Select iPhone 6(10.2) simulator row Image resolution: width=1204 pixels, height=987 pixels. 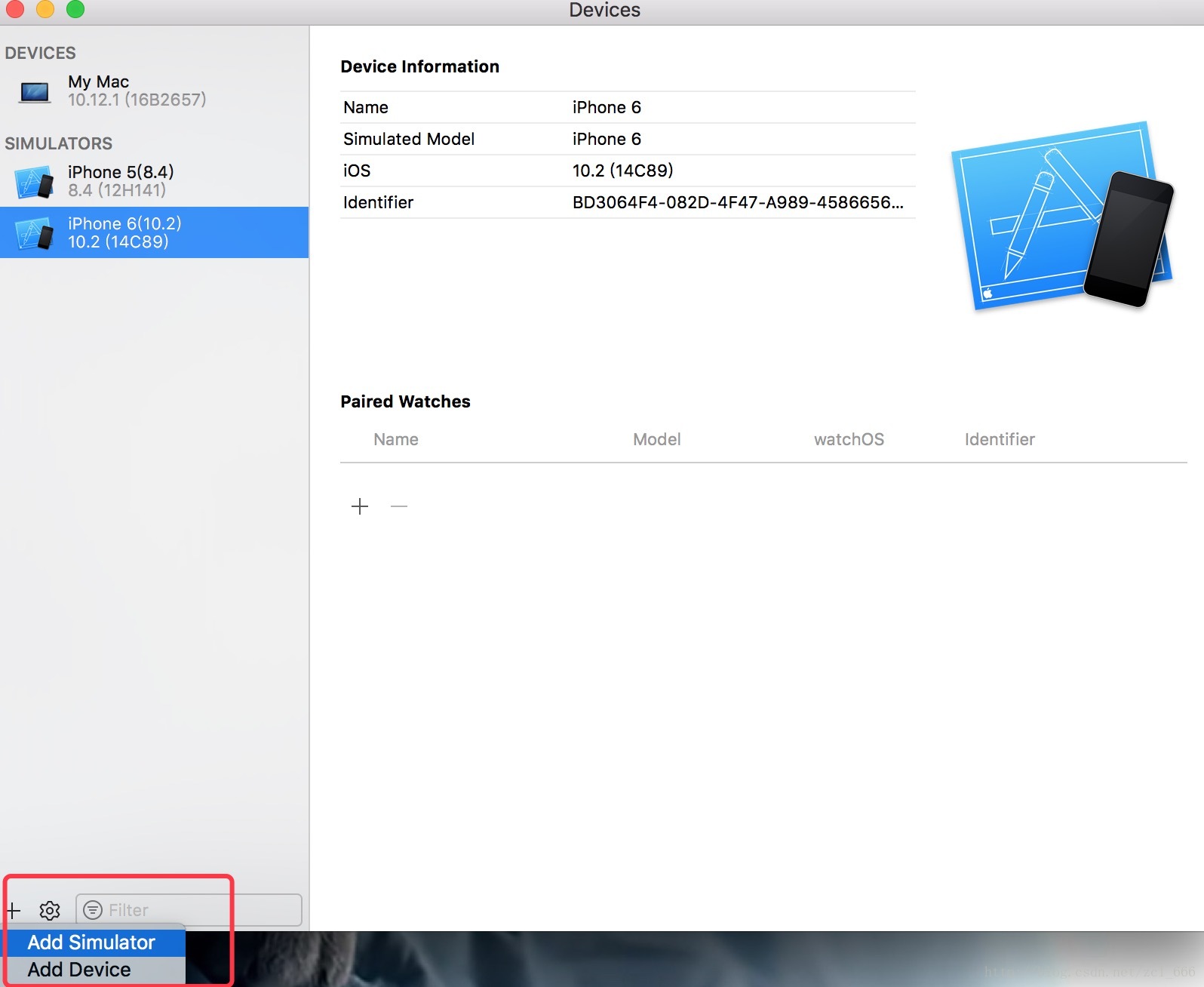[154, 232]
